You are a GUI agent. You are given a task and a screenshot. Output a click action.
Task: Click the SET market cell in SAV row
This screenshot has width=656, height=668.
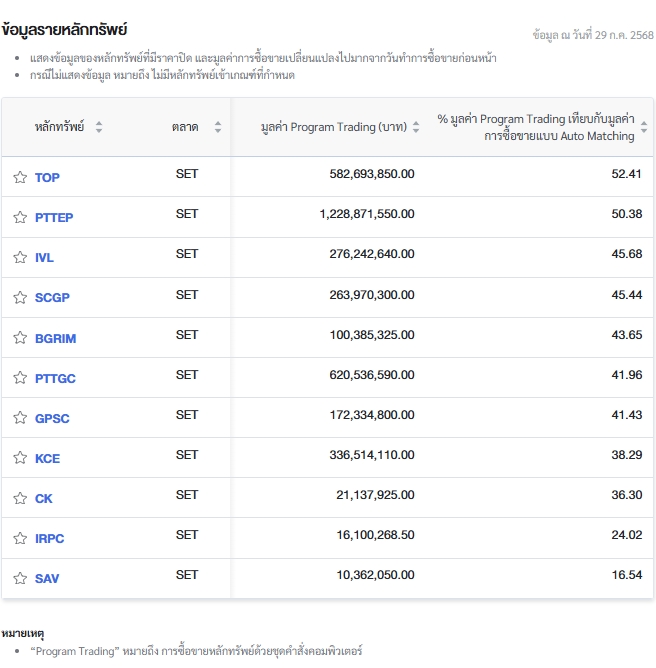click(x=187, y=575)
